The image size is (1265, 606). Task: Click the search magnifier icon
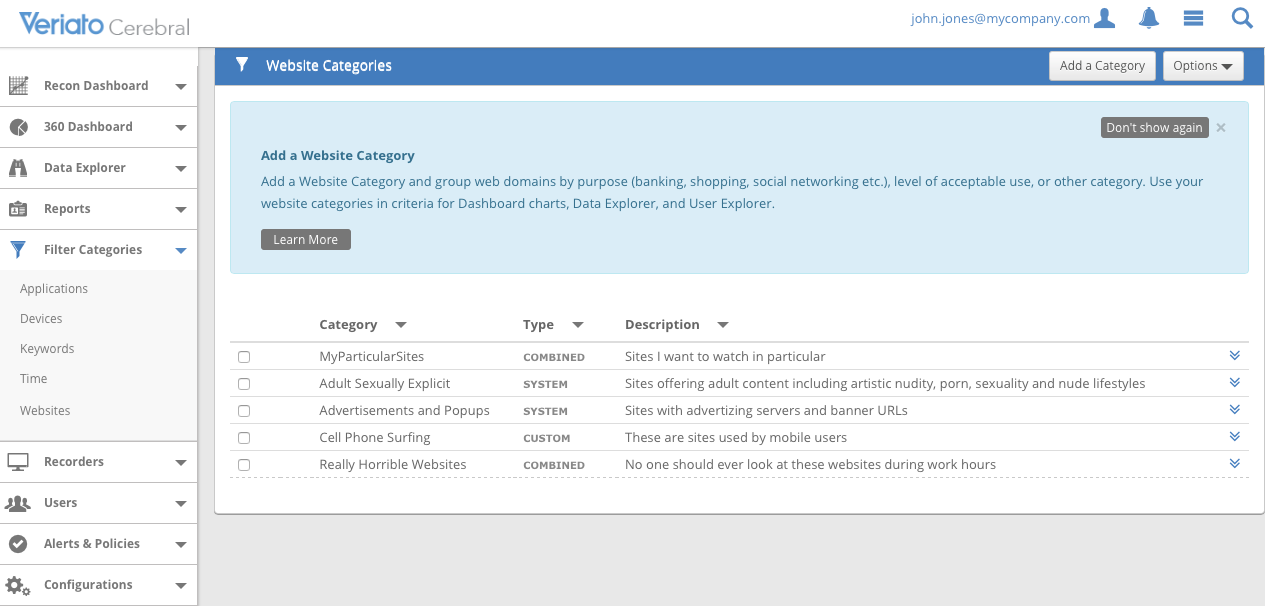pyautogui.click(x=1242, y=18)
